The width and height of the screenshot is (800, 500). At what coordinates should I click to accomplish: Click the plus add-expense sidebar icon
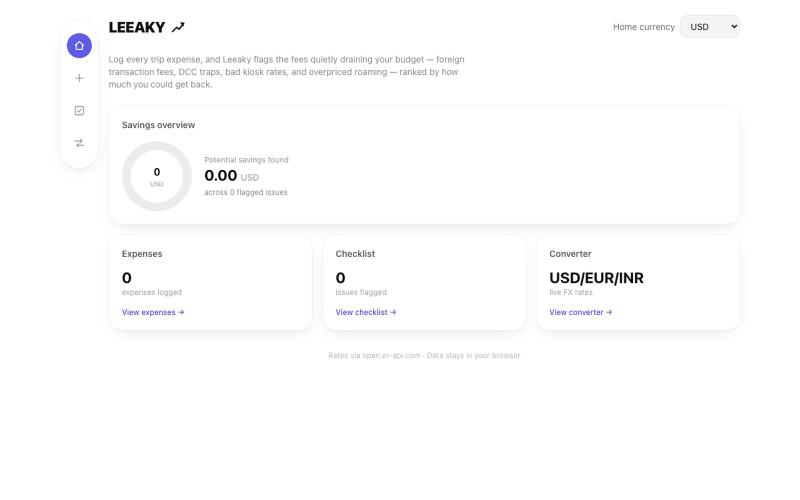click(x=79, y=78)
